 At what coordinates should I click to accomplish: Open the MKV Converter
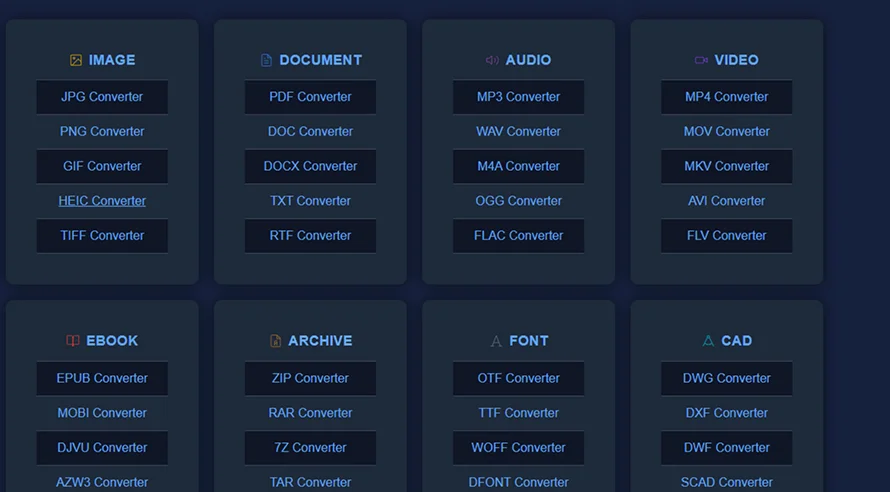tap(727, 166)
